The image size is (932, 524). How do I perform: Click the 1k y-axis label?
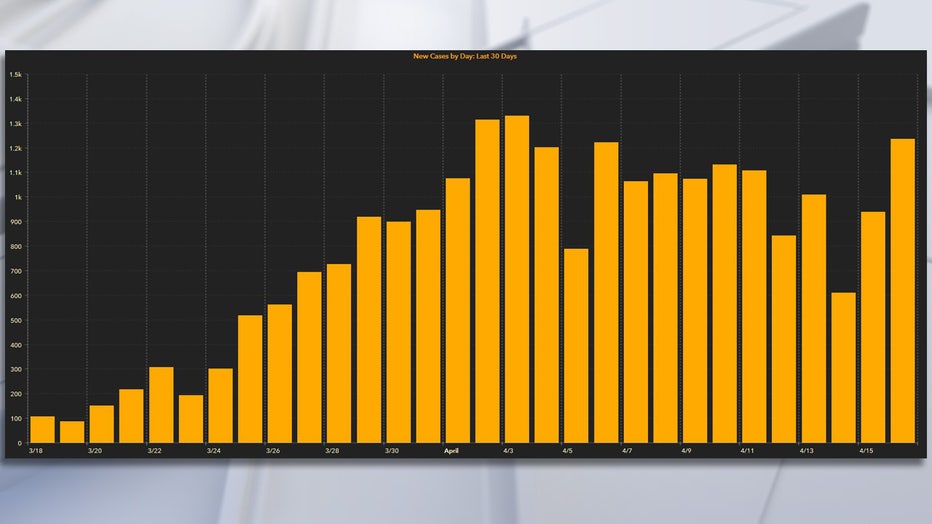18,197
